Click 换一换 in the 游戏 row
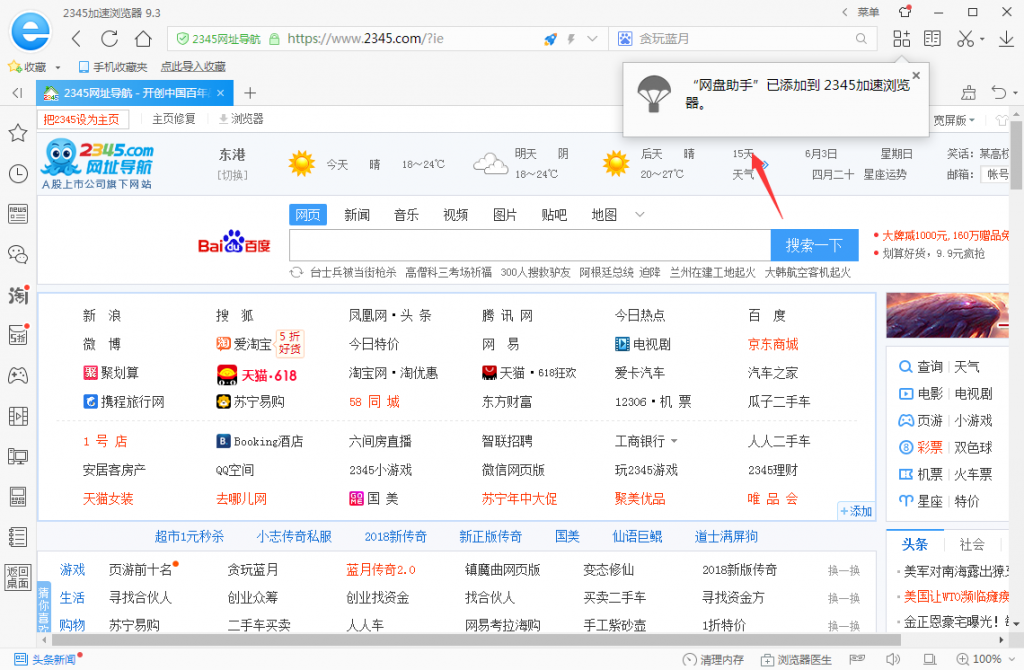Viewport: 1024px width, 670px height. coord(844,571)
